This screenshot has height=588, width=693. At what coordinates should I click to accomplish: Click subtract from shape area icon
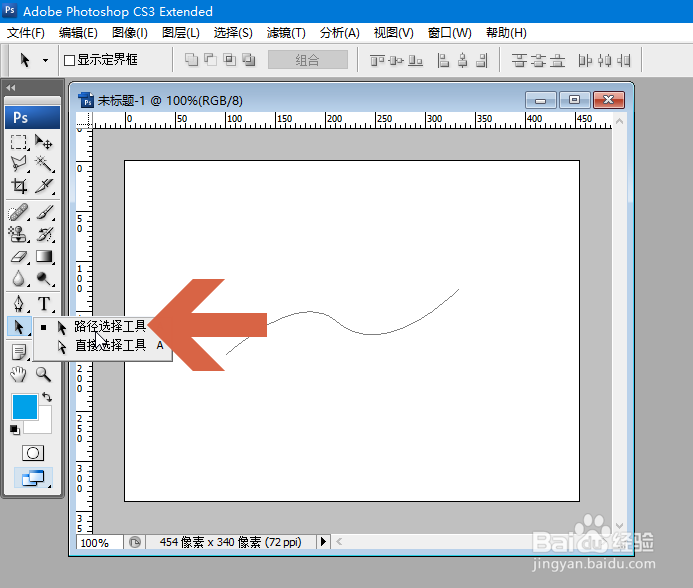pyautogui.click(x=210, y=60)
